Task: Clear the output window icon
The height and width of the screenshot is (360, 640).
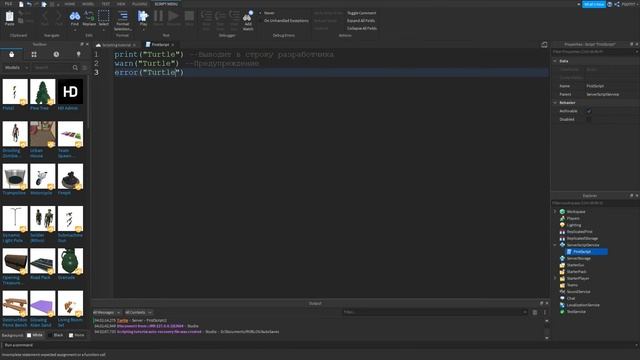Action: (x=535, y=312)
